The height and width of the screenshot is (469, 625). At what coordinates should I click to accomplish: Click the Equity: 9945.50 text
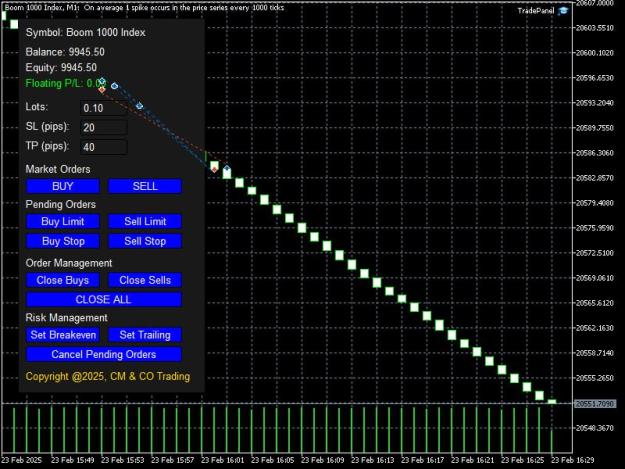coord(61,67)
